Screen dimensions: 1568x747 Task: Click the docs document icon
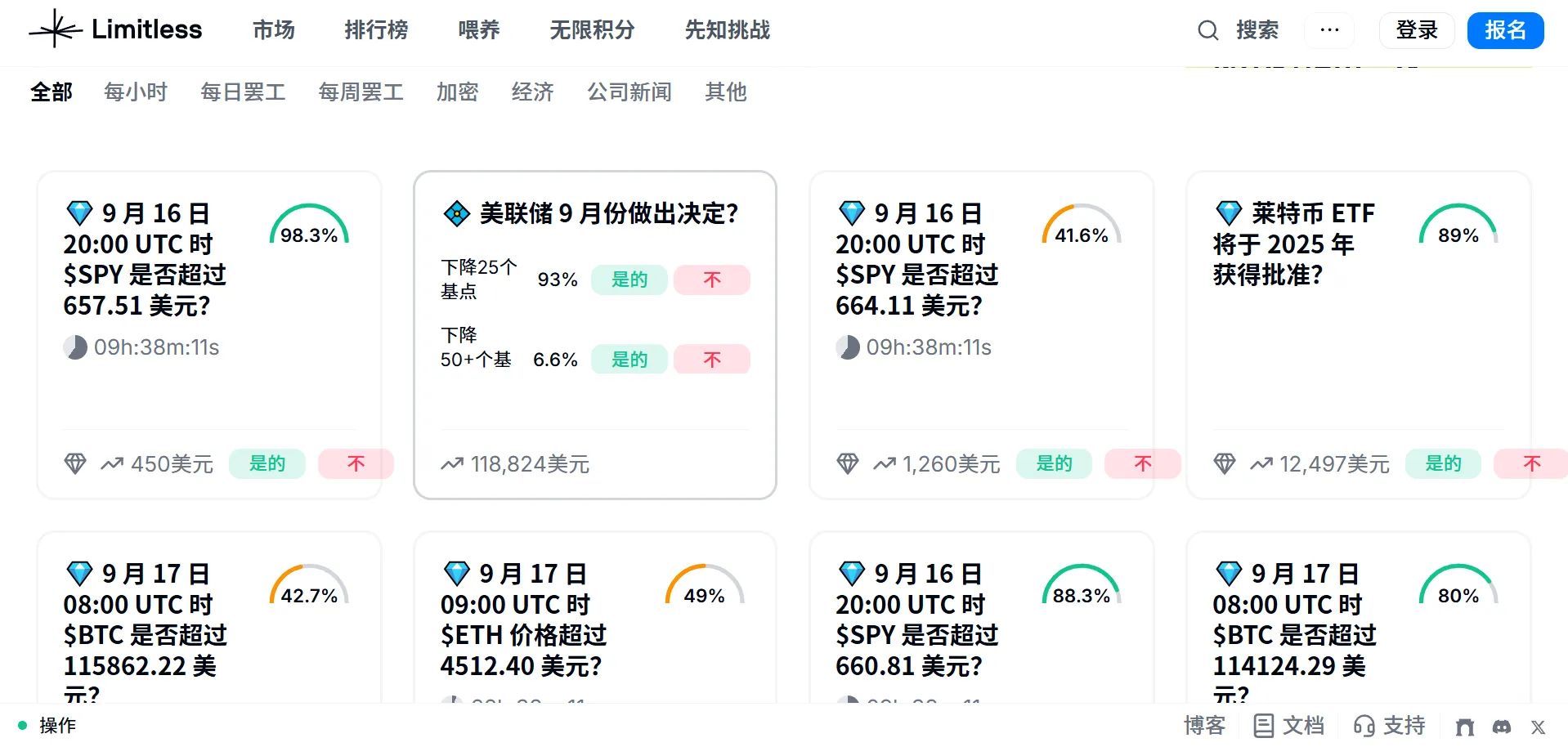click(x=1263, y=726)
